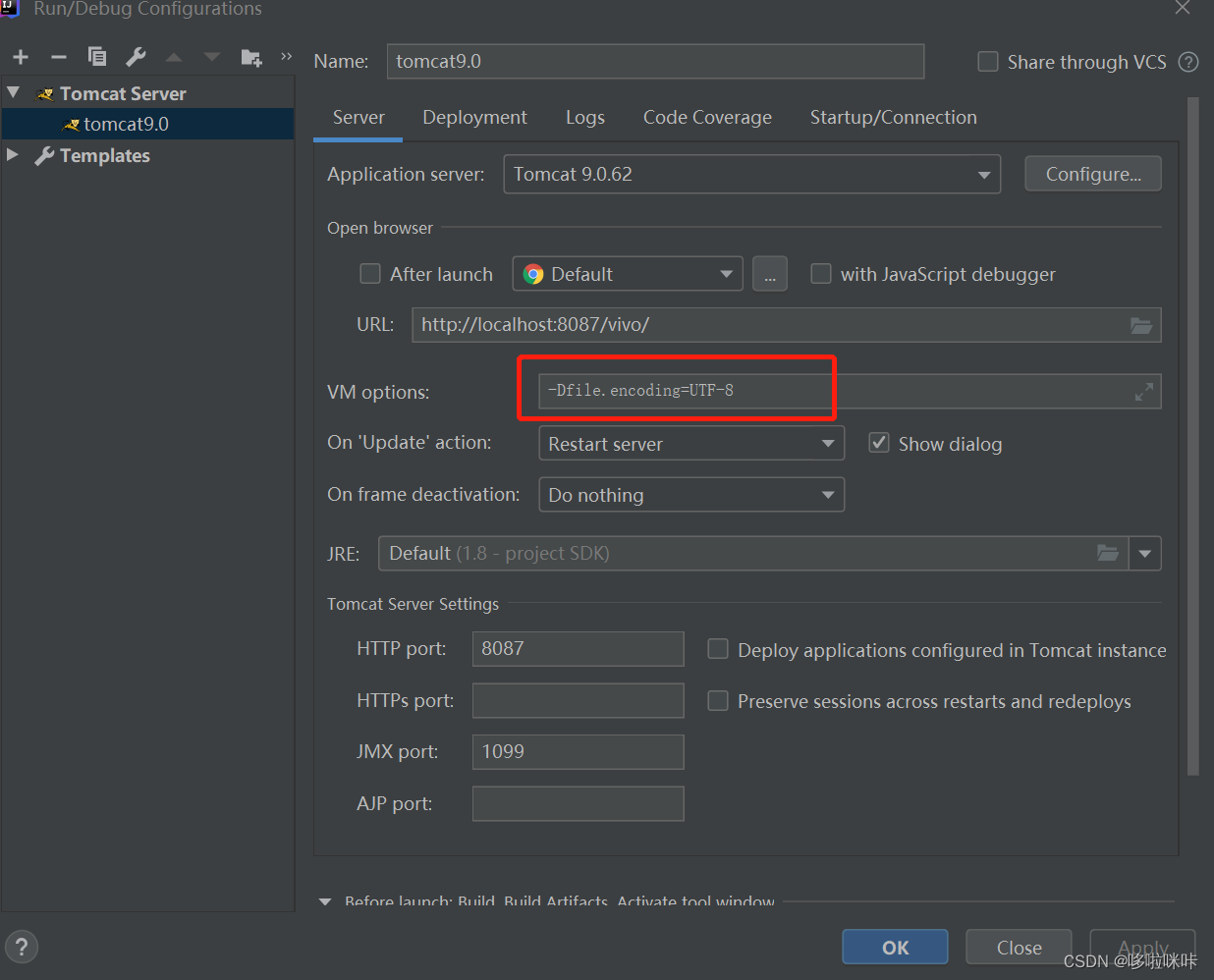Switch to Startup/Connection tab
Viewport: 1214px width, 980px height.
tap(893, 118)
